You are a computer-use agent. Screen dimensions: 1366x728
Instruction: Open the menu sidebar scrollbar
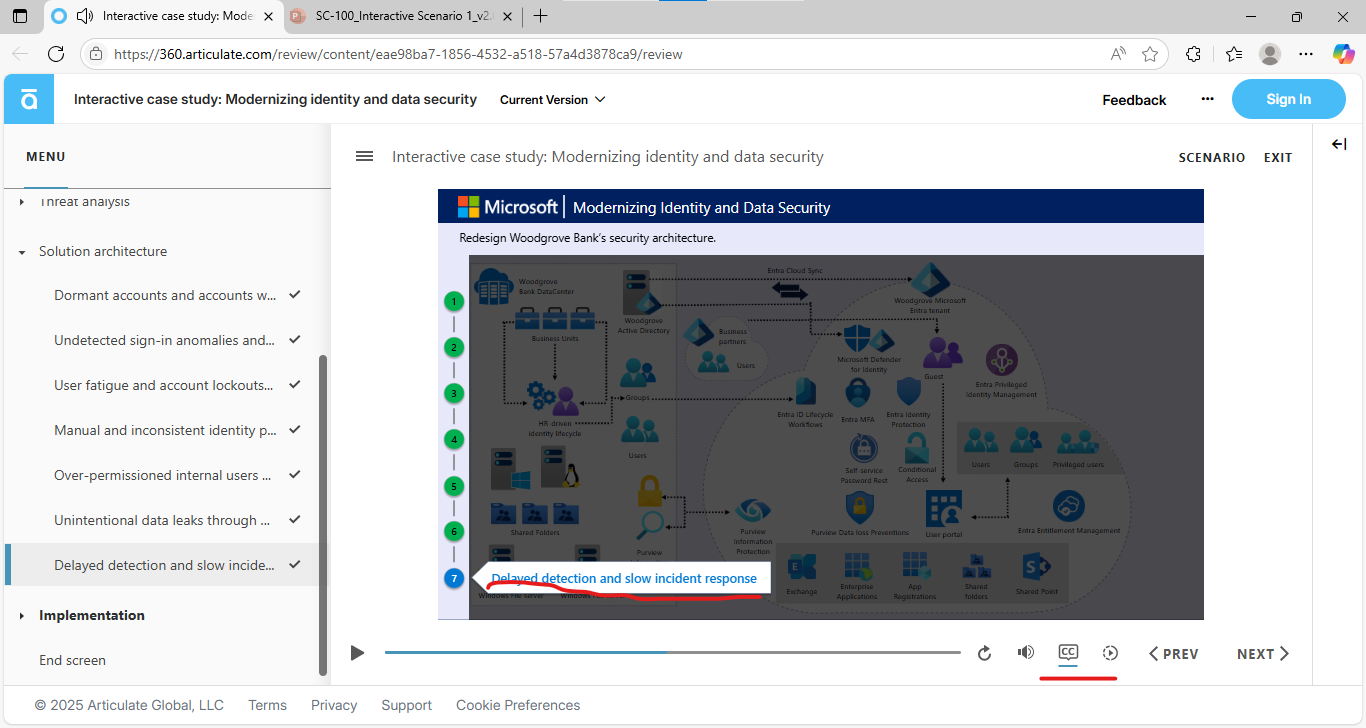tap(322, 515)
